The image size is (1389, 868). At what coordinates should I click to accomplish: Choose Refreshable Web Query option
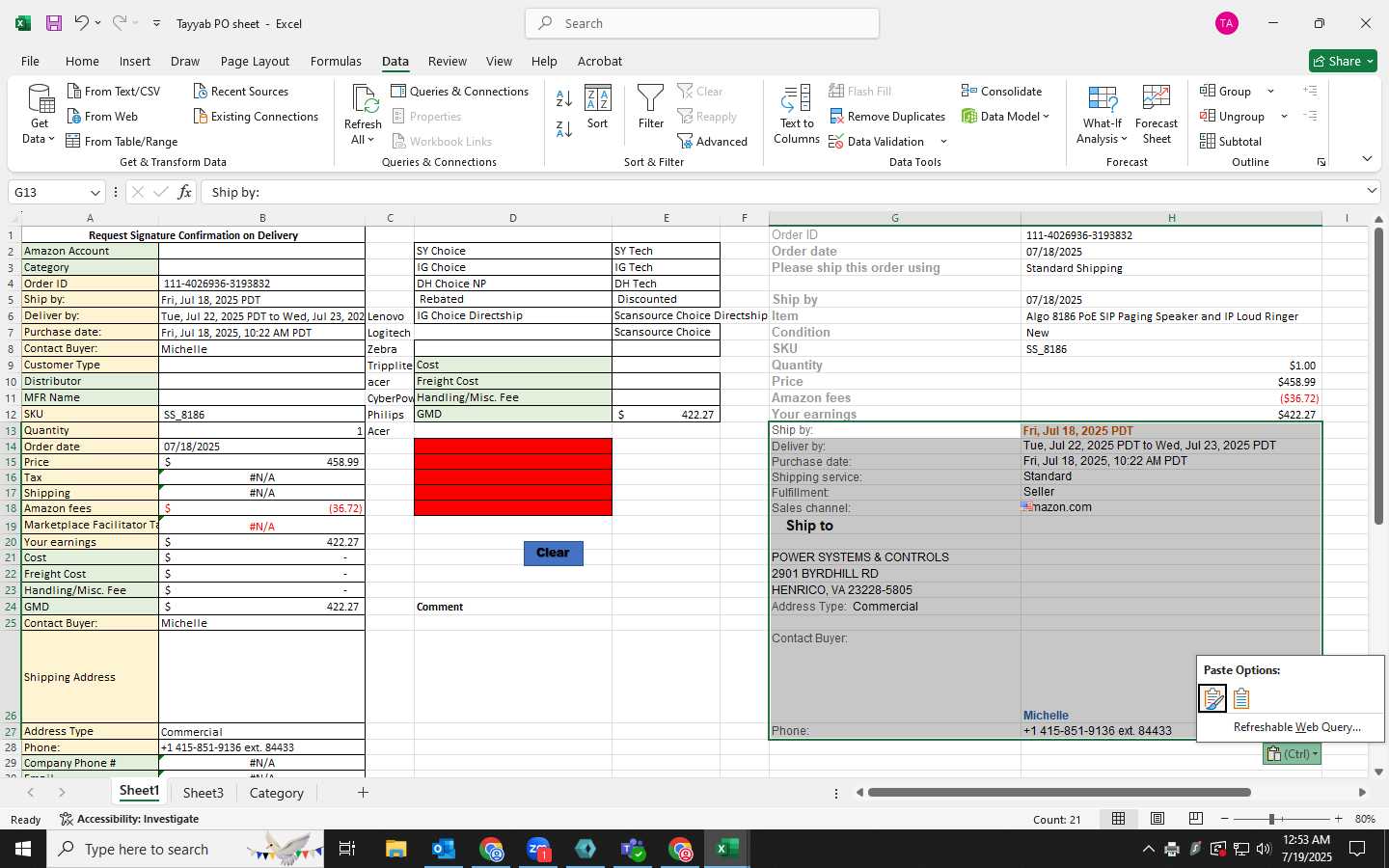(1296, 727)
